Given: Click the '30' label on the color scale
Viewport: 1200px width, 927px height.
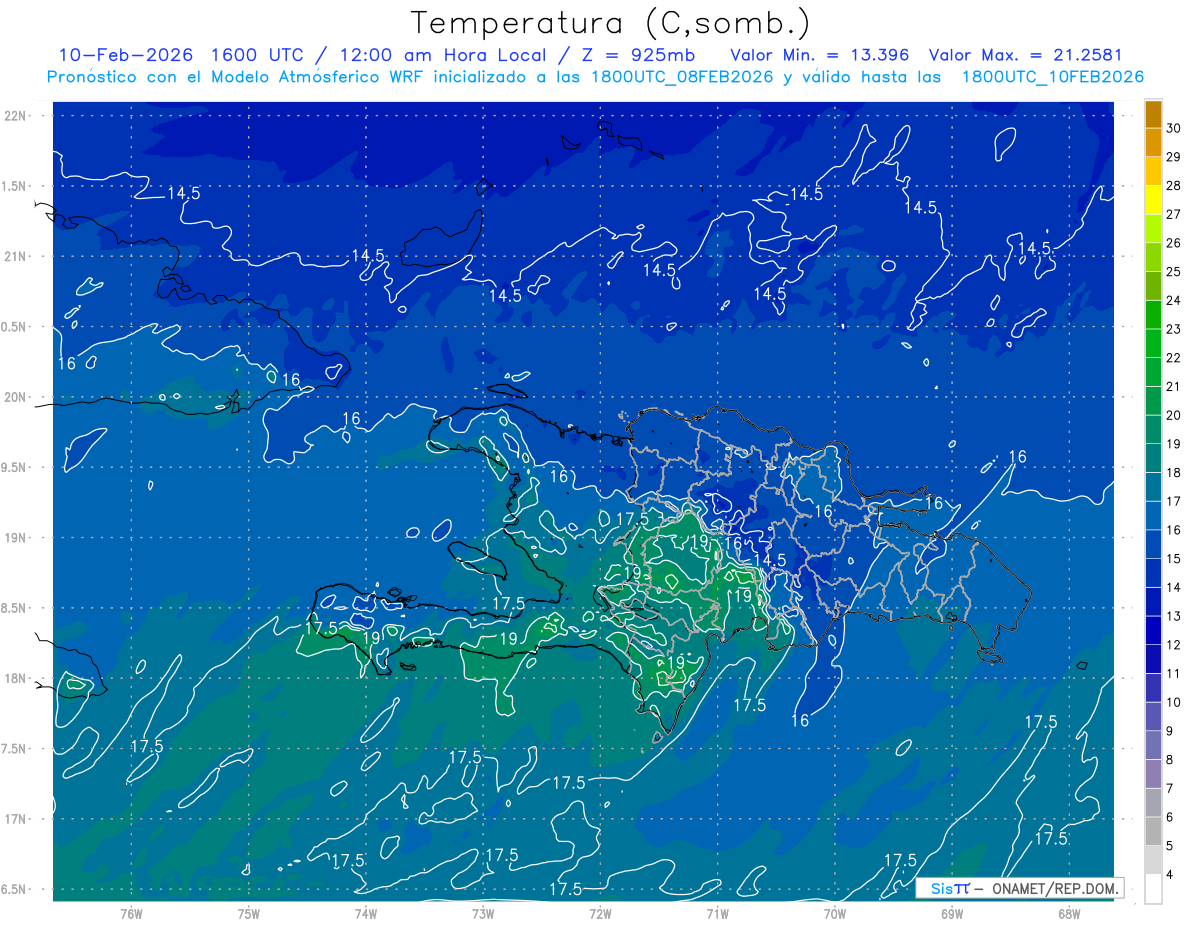Looking at the screenshot, I should 1174,128.
